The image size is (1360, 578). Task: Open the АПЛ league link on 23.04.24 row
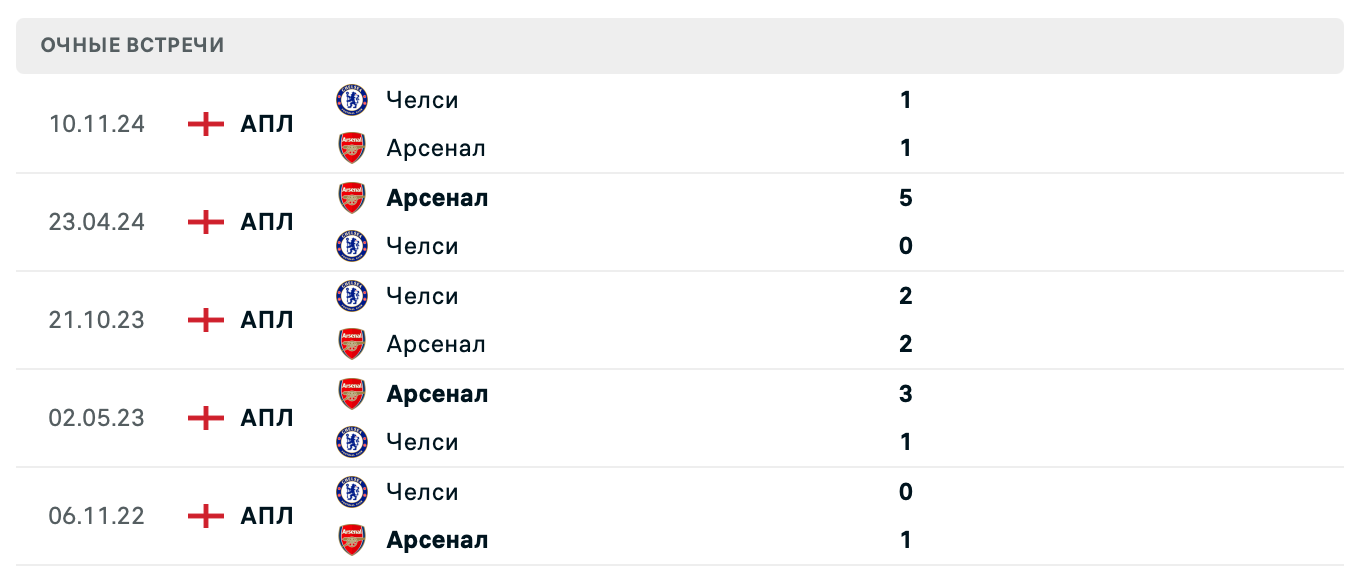(x=267, y=222)
